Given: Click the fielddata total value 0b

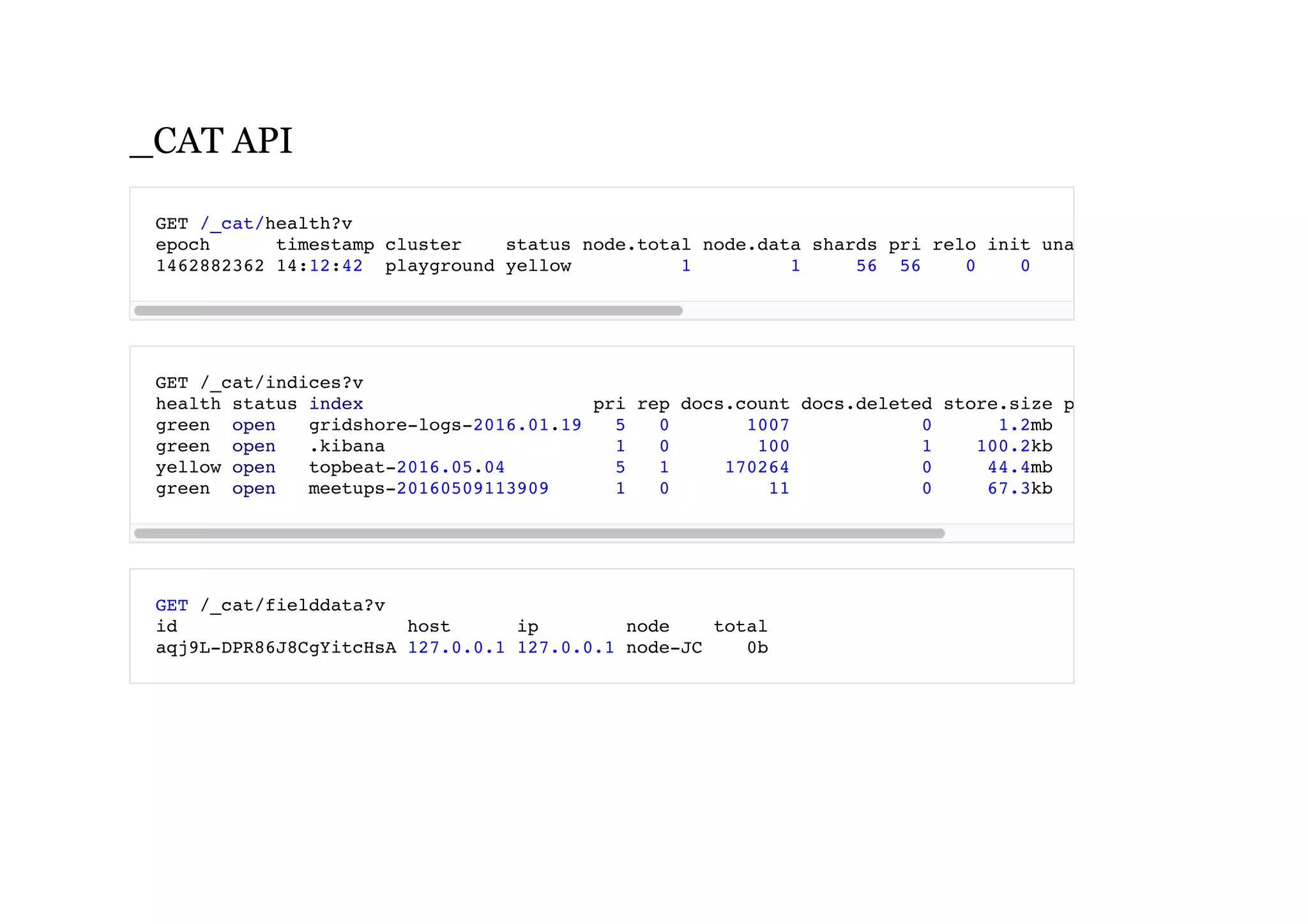Looking at the screenshot, I should pyautogui.click(x=757, y=648).
